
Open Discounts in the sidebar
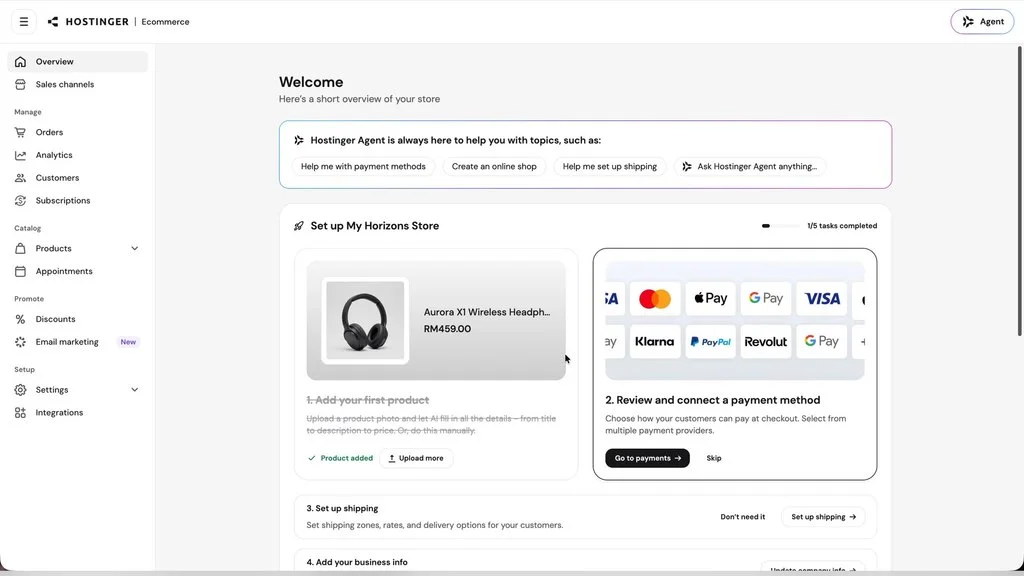78,319
